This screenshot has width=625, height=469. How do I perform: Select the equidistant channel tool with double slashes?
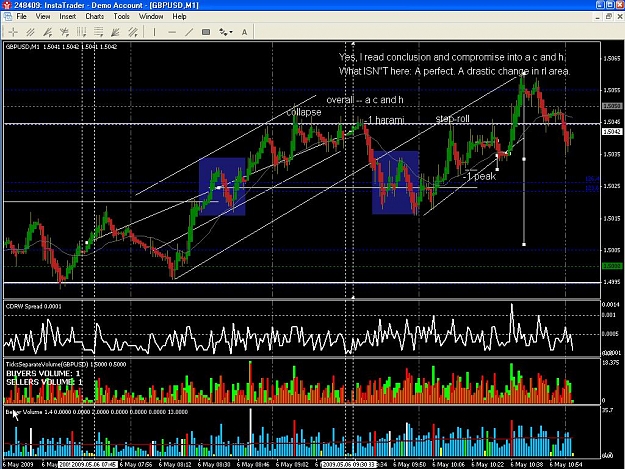pos(30,32)
